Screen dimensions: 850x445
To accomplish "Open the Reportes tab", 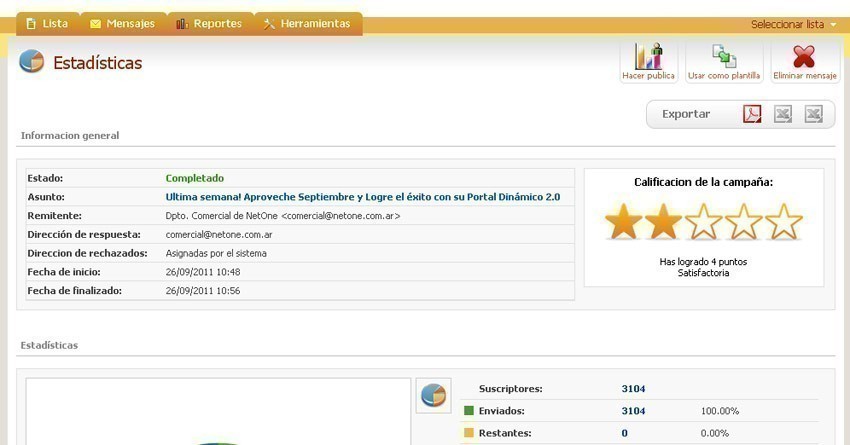I will pos(210,24).
